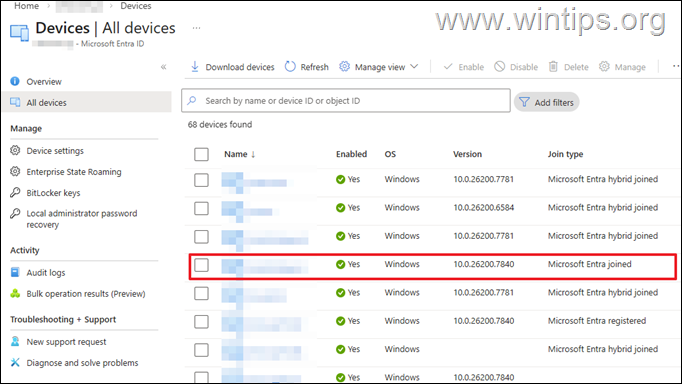Select the first device with version 10.0.26200.7781
This screenshot has height=384, width=682.
201,180
